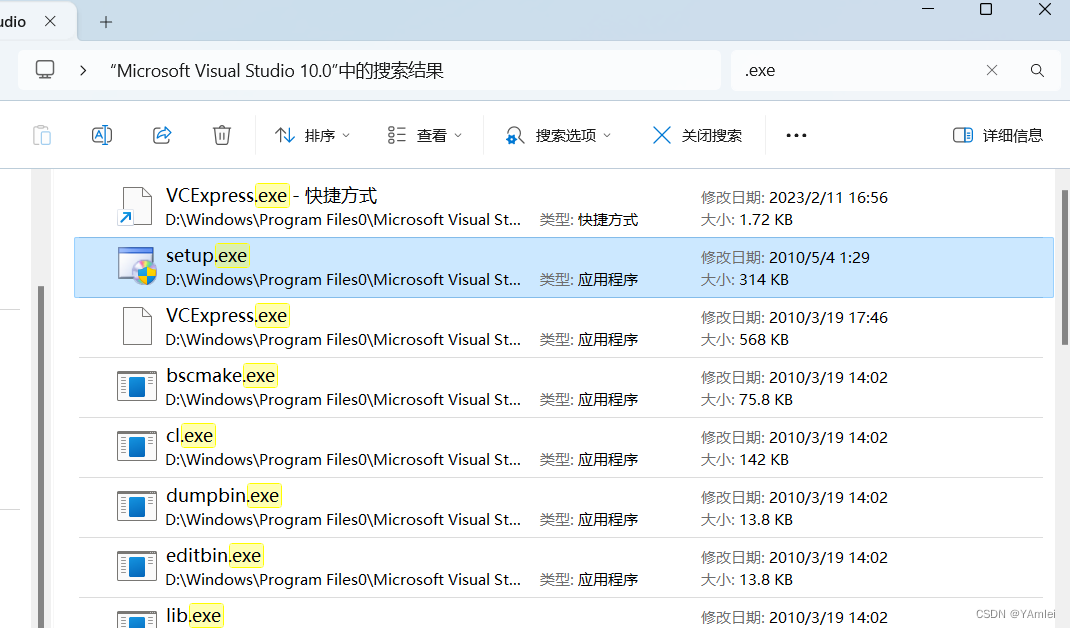Select the dumpbin.exe file icon

pos(136,506)
